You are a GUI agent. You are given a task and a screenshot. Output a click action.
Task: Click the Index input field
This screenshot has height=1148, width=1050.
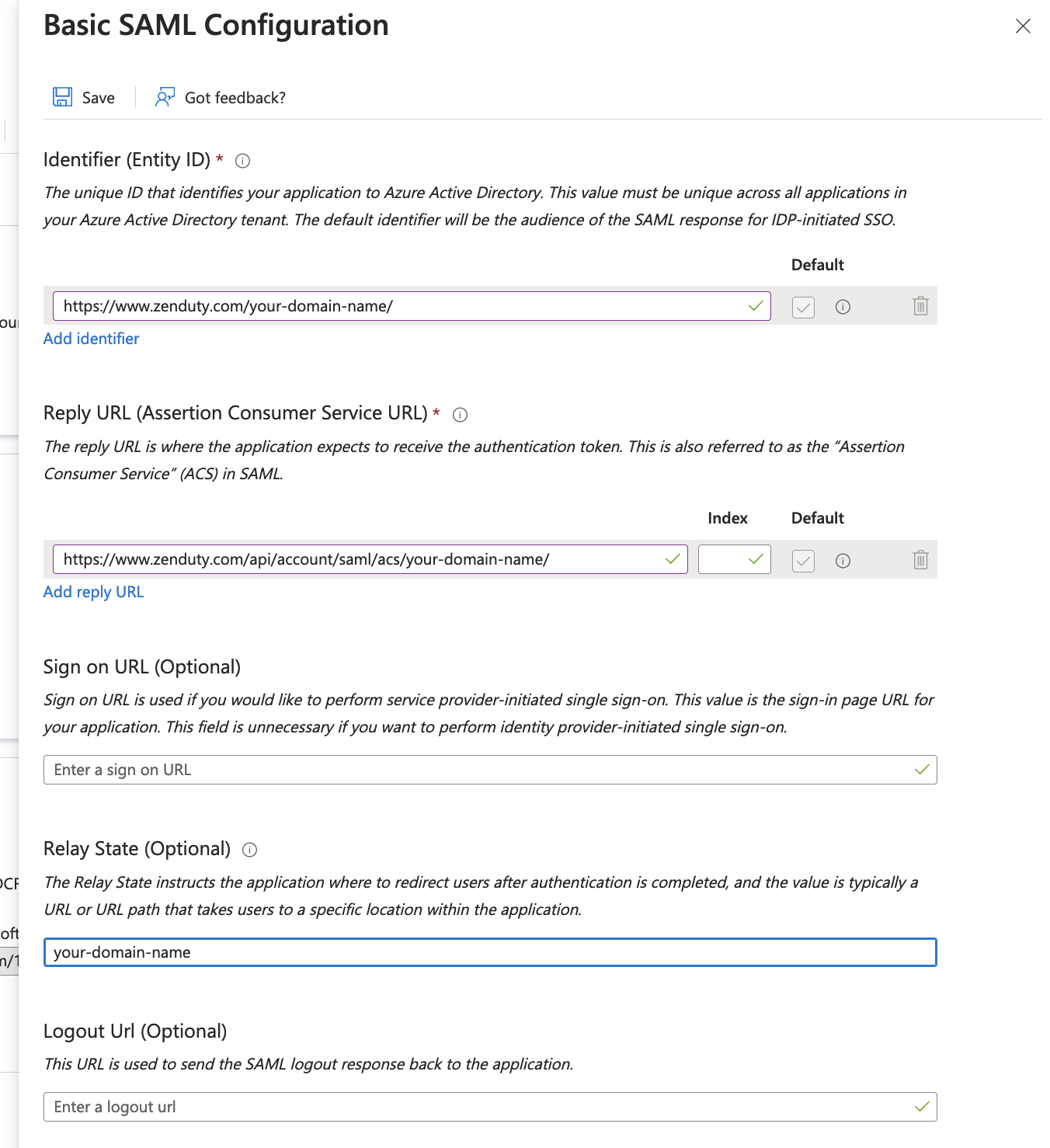pyautogui.click(x=734, y=559)
